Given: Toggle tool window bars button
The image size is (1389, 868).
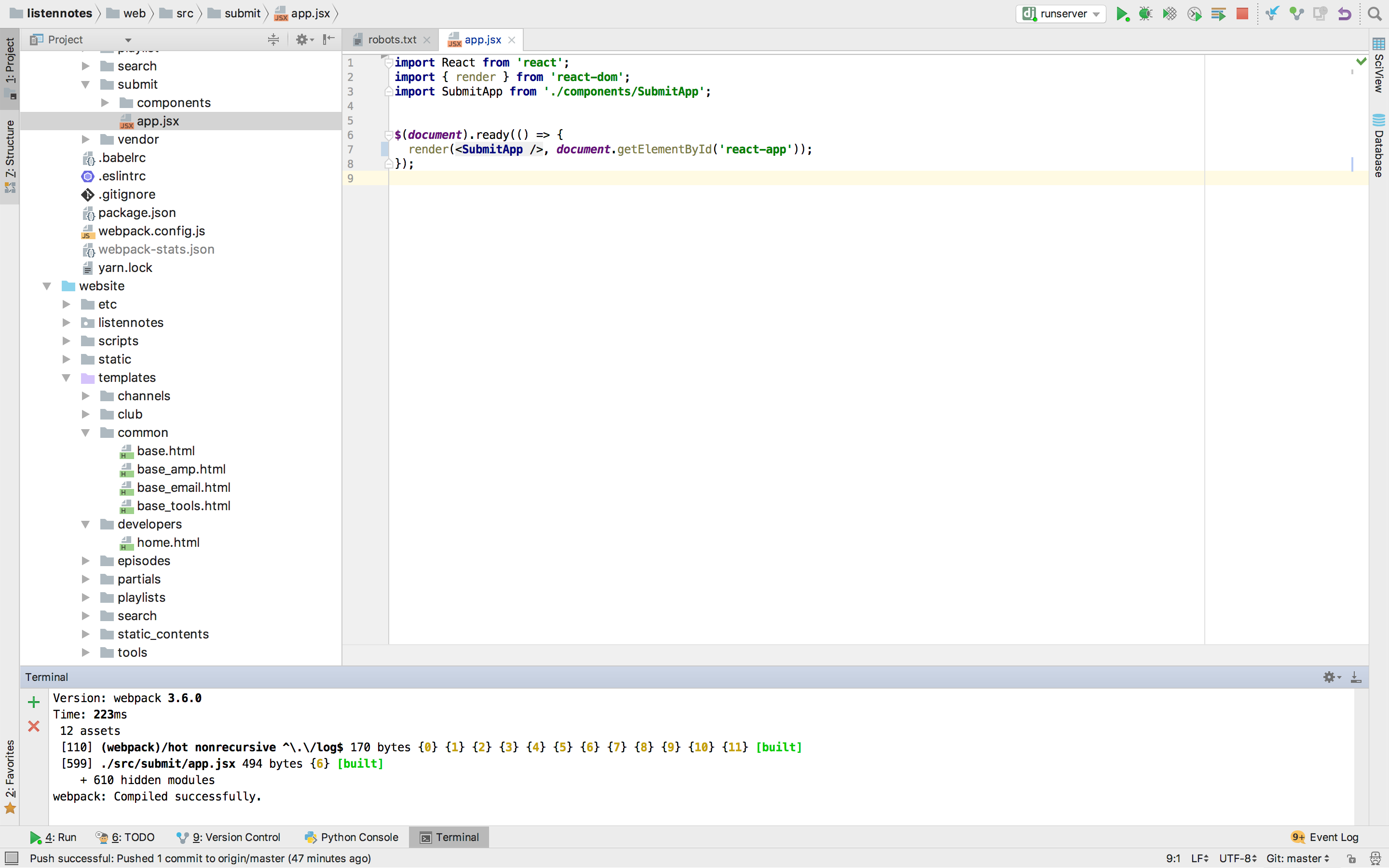Looking at the screenshot, I should (x=11, y=858).
